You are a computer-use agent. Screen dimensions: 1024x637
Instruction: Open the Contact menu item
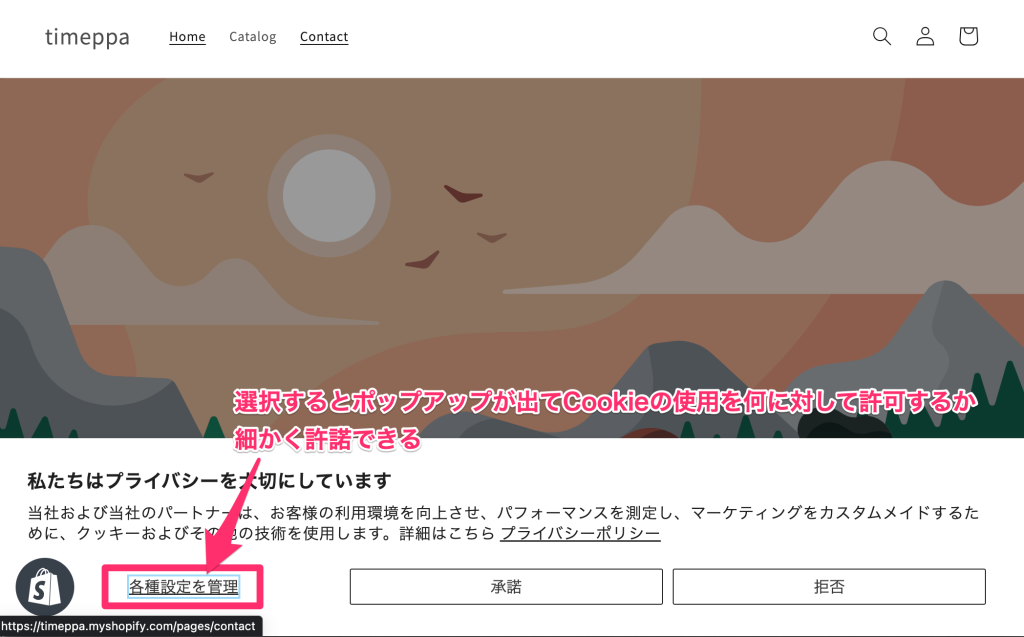point(323,36)
